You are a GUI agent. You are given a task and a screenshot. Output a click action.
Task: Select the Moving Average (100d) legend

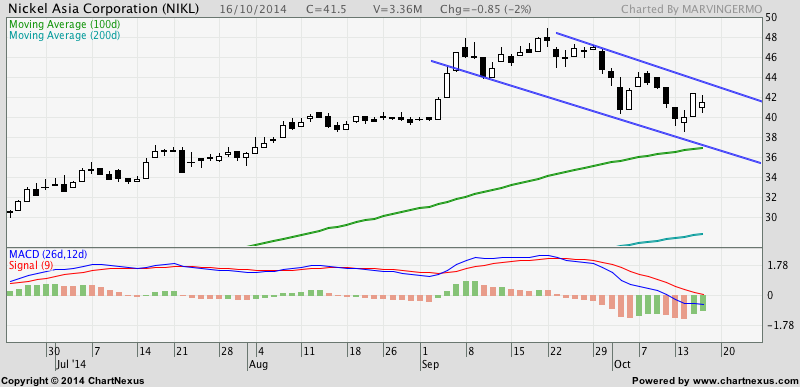coord(64,24)
